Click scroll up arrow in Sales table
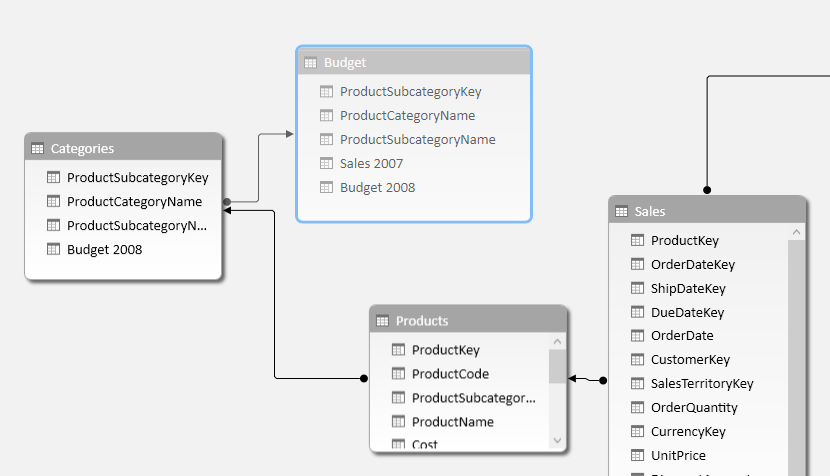The width and height of the screenshot is (830, 476). [796, 232]
